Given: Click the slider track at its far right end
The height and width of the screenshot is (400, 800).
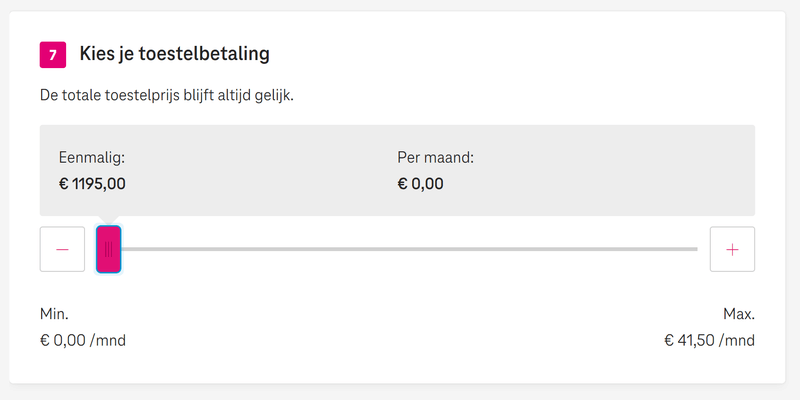Looking at the screenshot, I should click(x=692, y=249).
